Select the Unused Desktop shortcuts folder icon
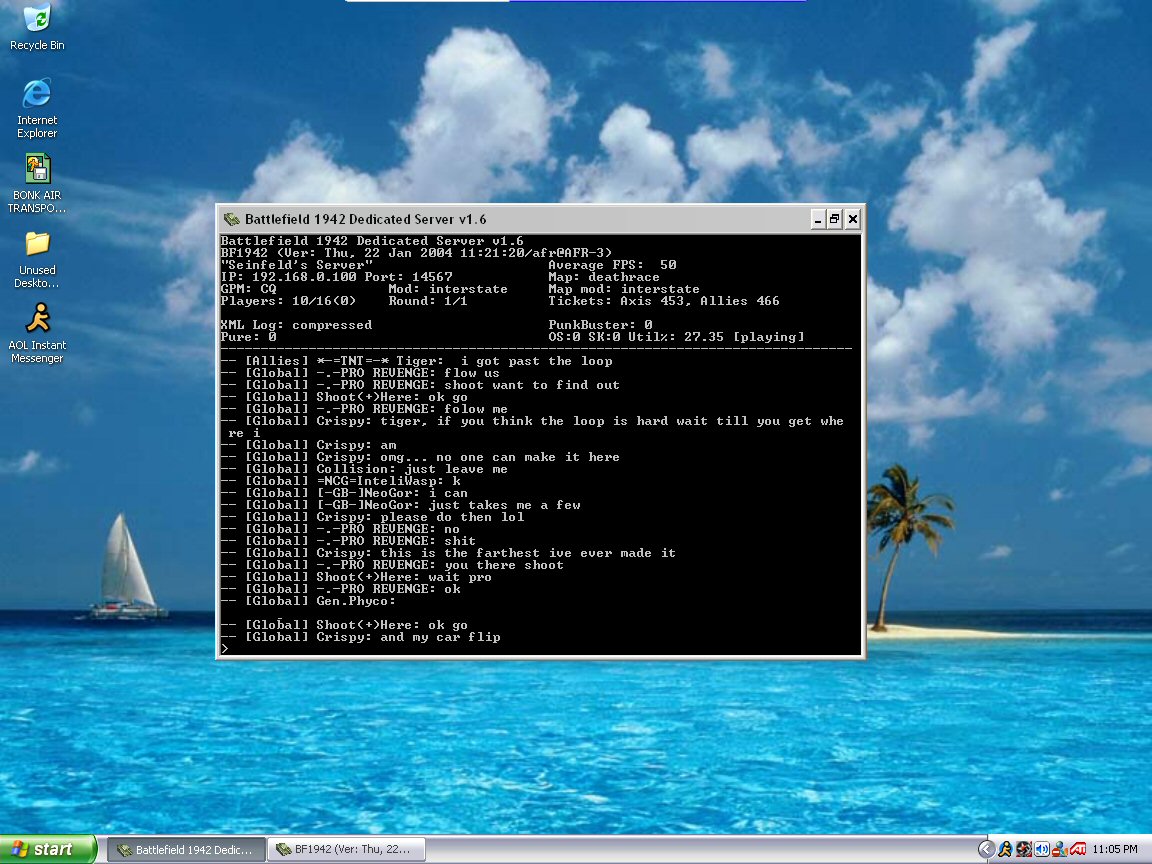This screenshot has width=1152, height=864. [x=37, y=259]
